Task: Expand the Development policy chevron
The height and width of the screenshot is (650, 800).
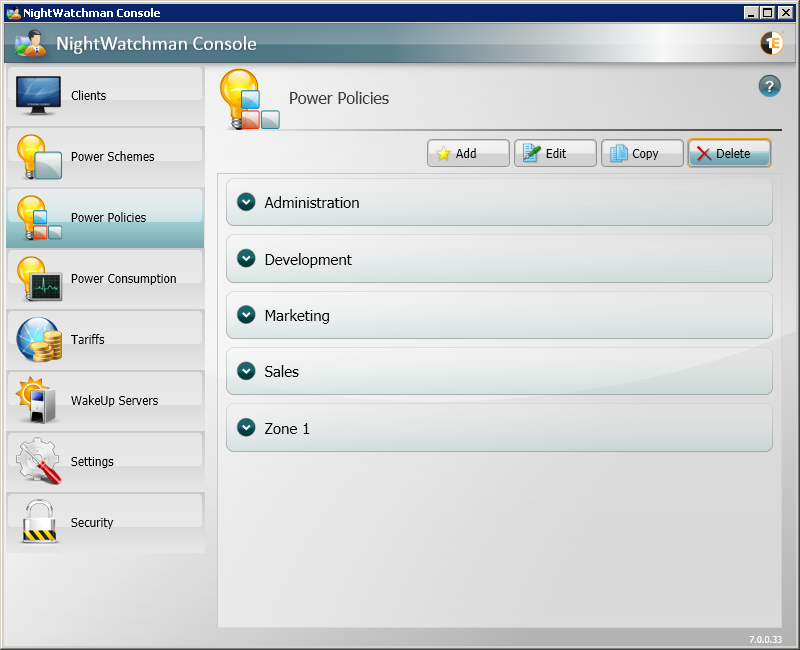Action: coord(246,259)
